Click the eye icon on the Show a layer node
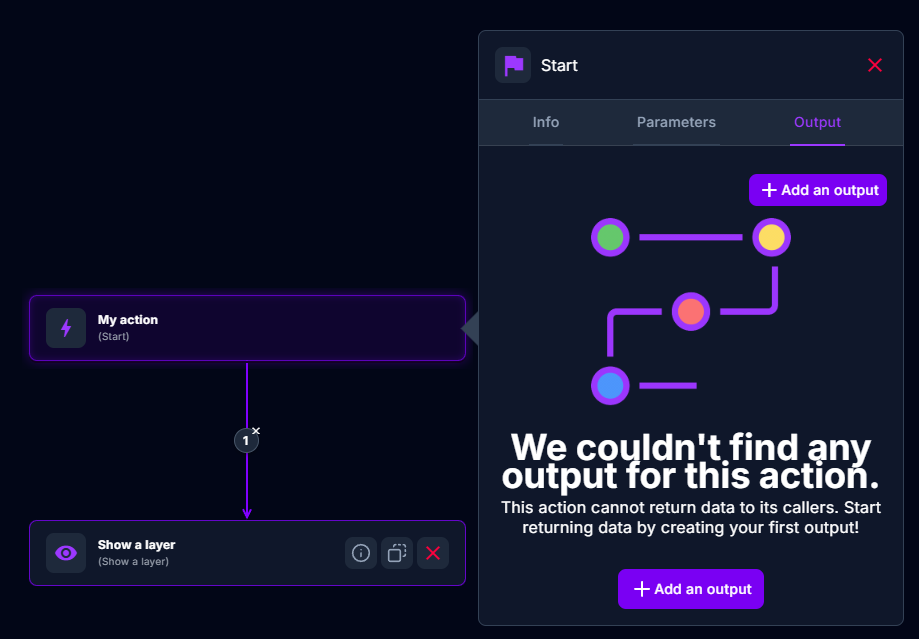The image size is (919, 639). 65,552
